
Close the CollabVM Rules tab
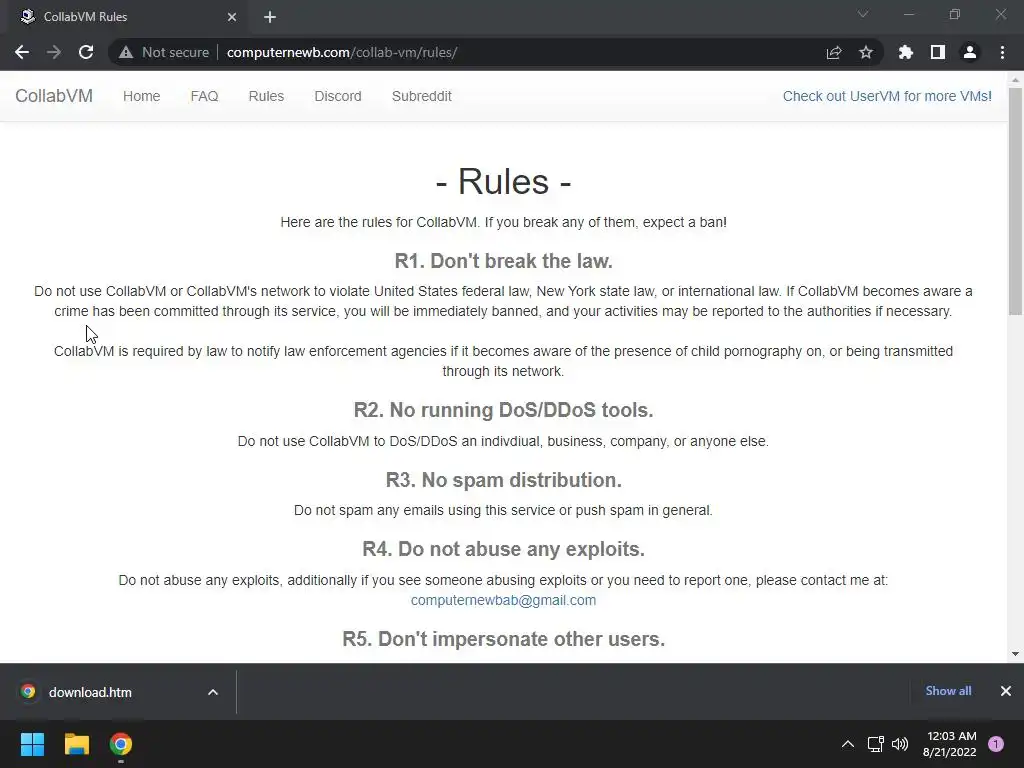click(232, 17)
